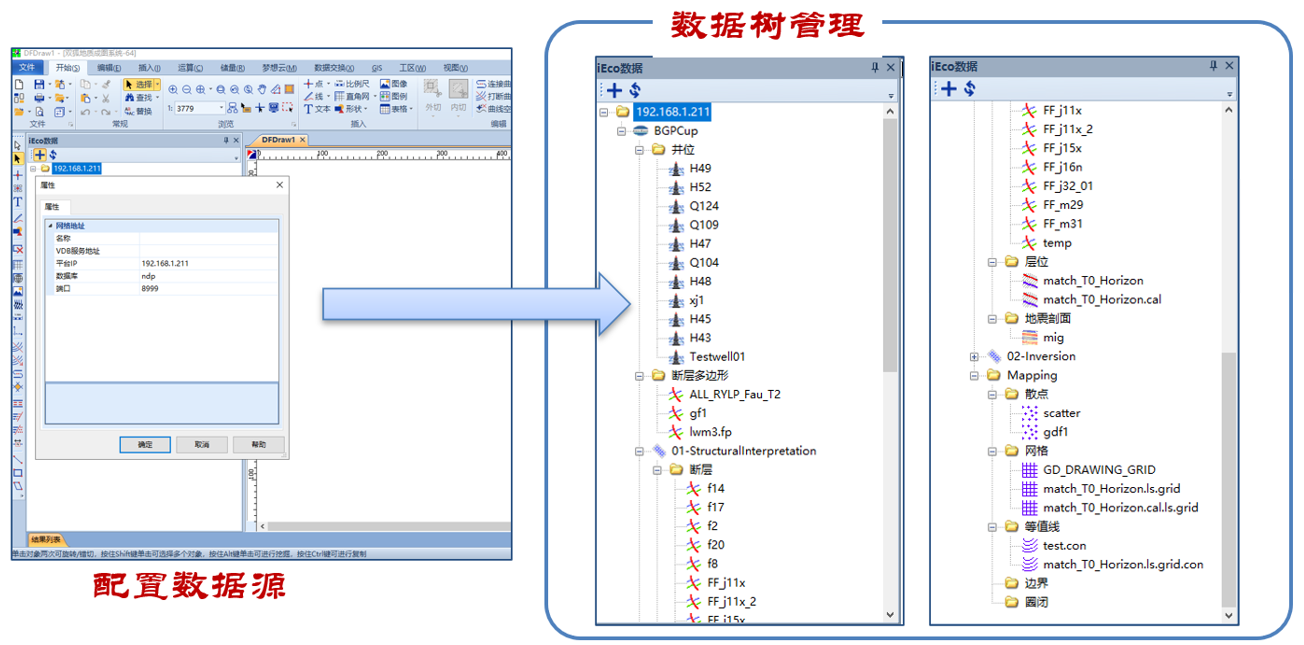1304x645 pixels.
Task: Click the 确定 button in properties dialog
Action: point(145,444)
